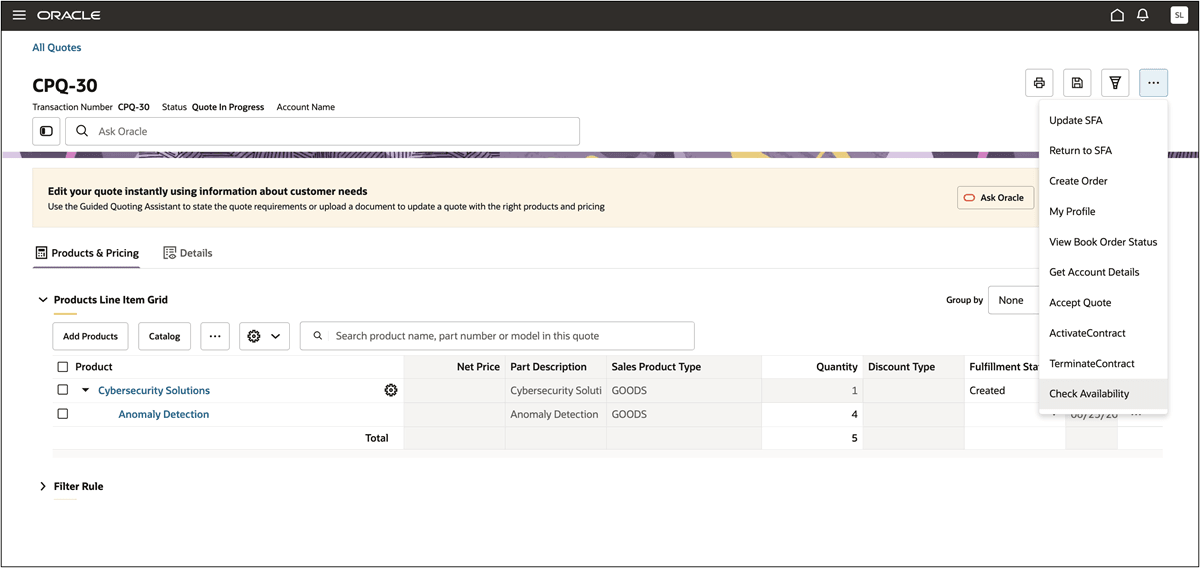Toggle the side panel icon beside Ask Oracle
The height and width of the screenshot is (568, 1200).
pos(46,131)
